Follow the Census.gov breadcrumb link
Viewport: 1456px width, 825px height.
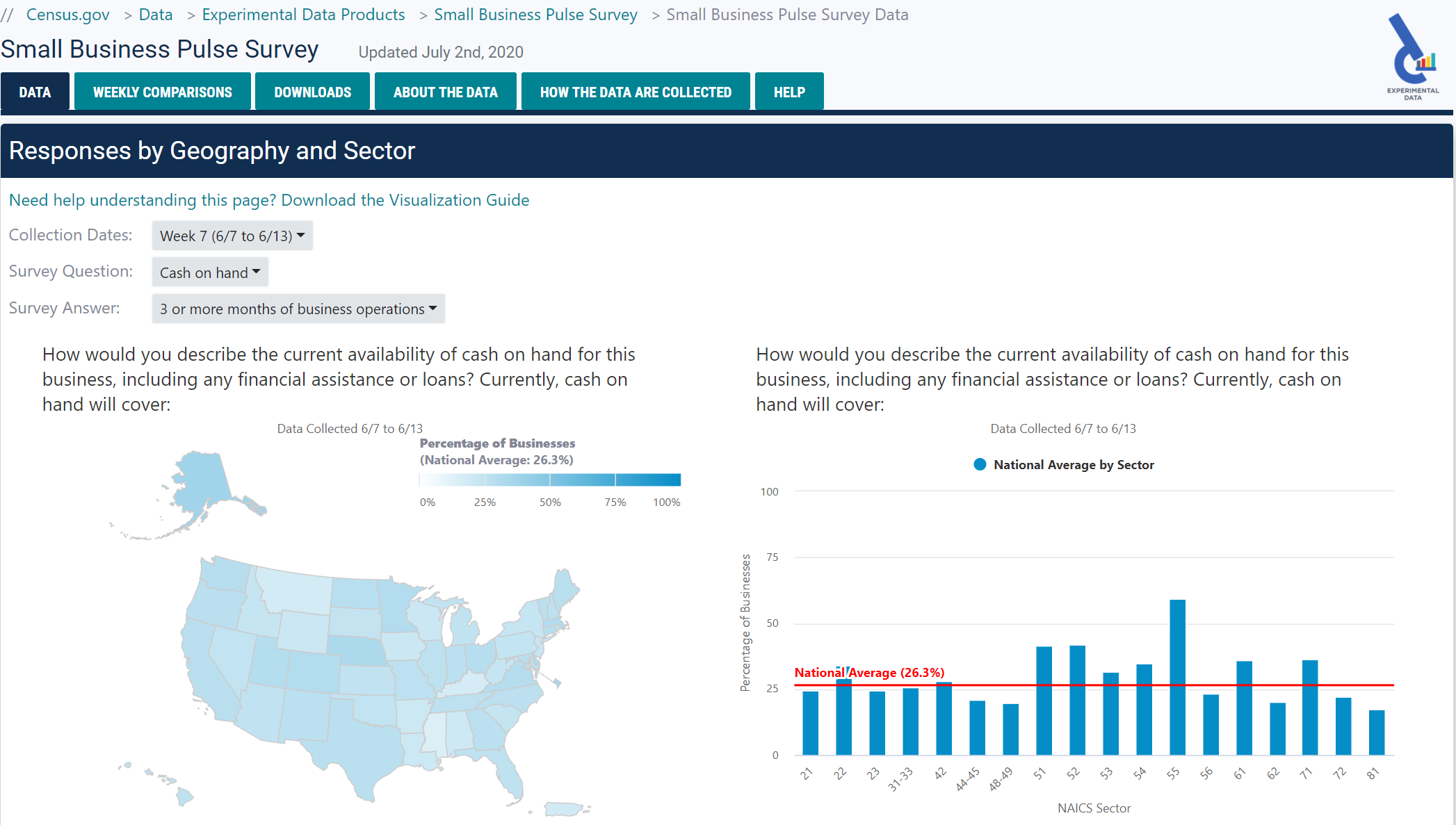pos(67,15)
